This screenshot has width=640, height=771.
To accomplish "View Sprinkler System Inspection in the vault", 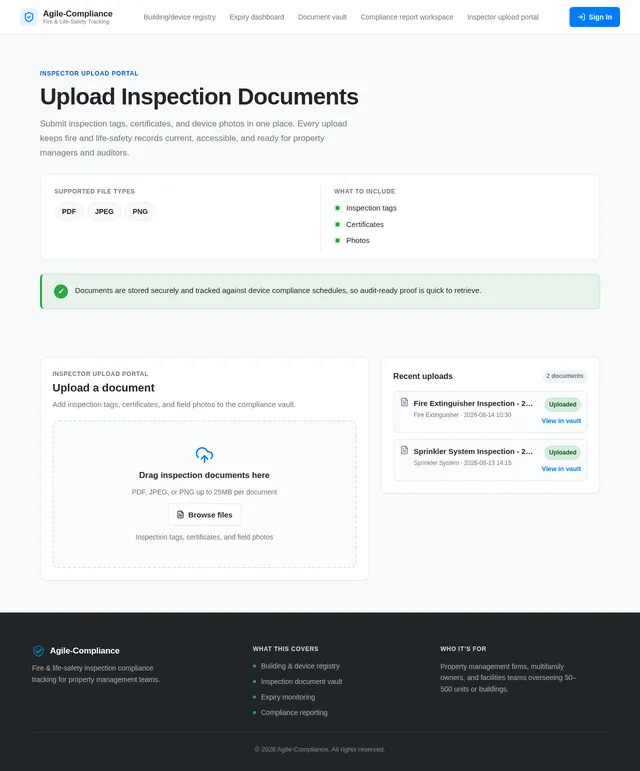I will (x=561, y=469).
